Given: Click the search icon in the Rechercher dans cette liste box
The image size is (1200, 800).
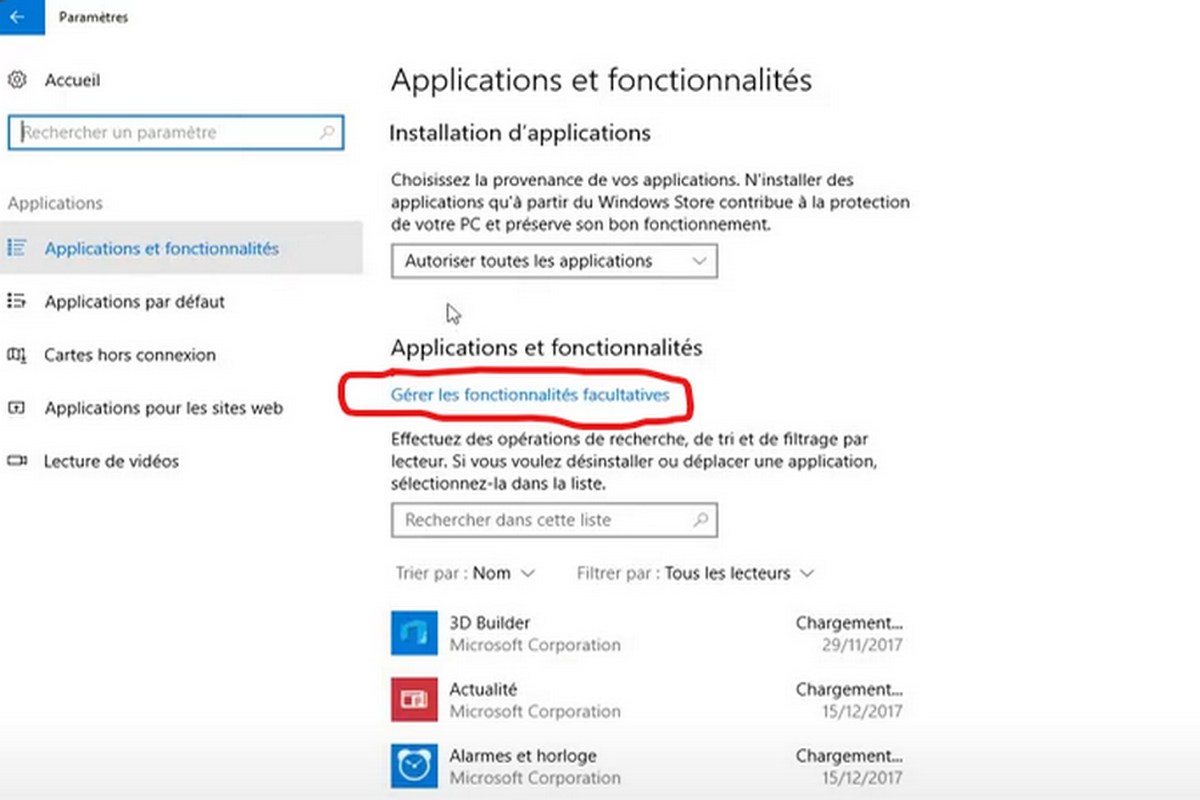Looking at the screenshot, I should click(x=701, y=520).
